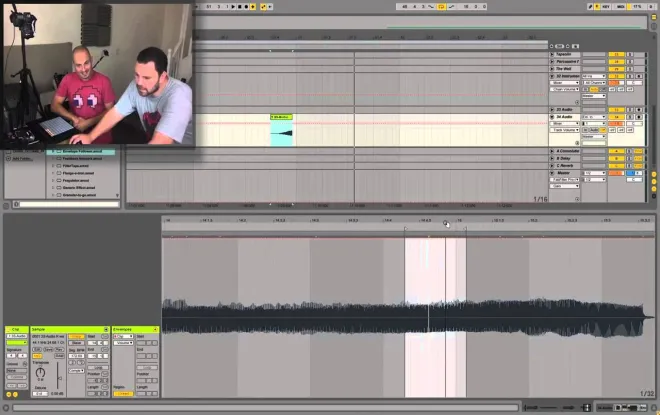Select the green clip in 34 Audio lane
The width and height of the screenshot is (660, 415).
[x=281, y=130]
